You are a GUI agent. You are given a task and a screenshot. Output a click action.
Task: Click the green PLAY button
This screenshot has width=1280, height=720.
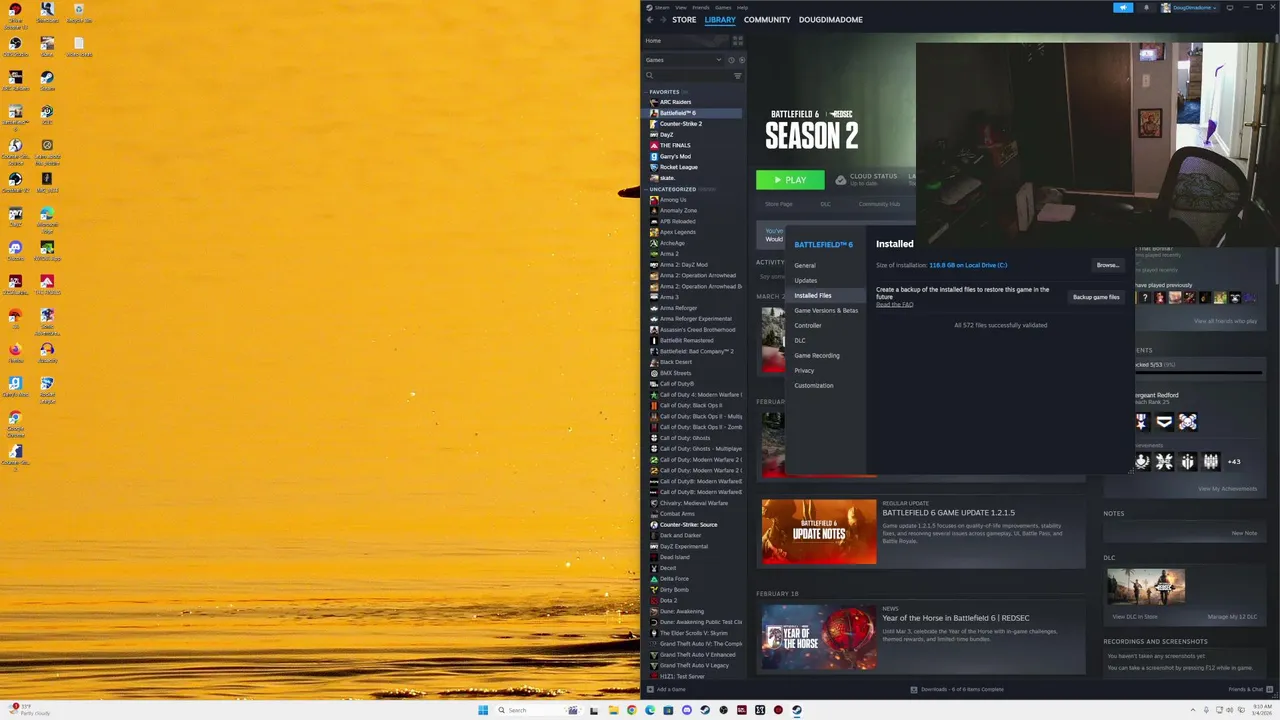click(x=790, y=180)
